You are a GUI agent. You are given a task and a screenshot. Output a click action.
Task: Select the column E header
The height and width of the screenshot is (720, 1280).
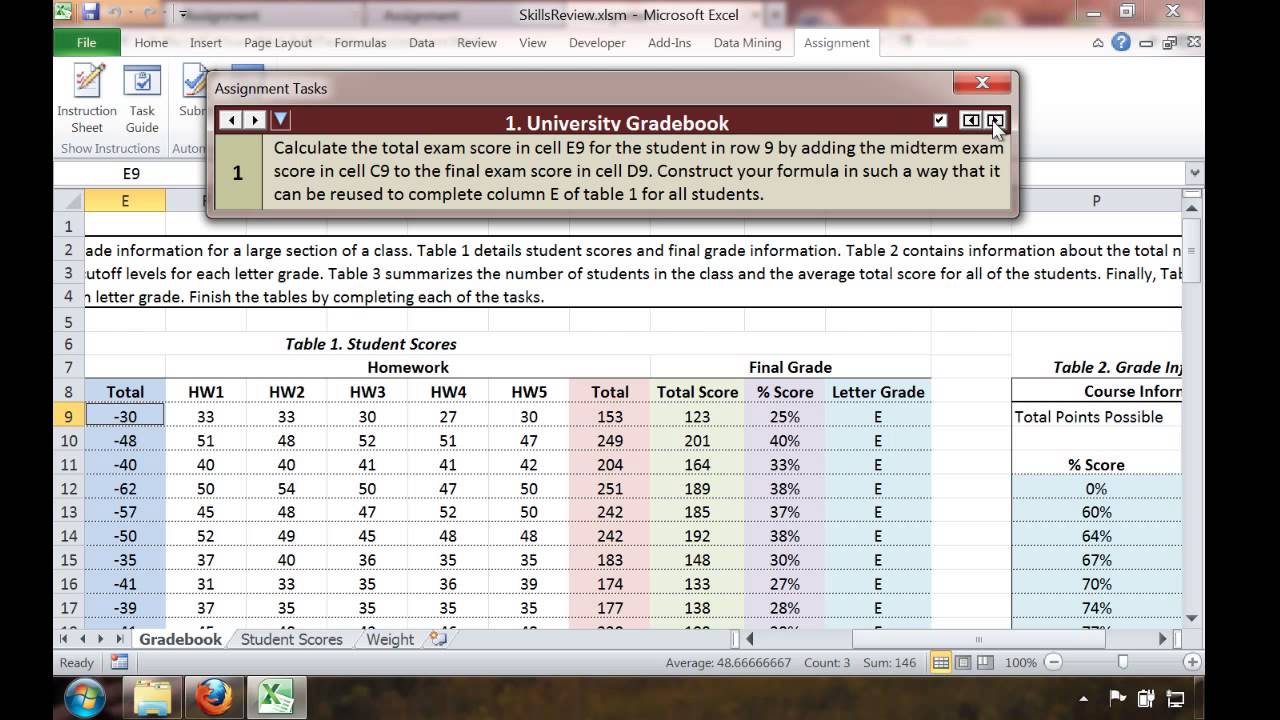[125, 200]
